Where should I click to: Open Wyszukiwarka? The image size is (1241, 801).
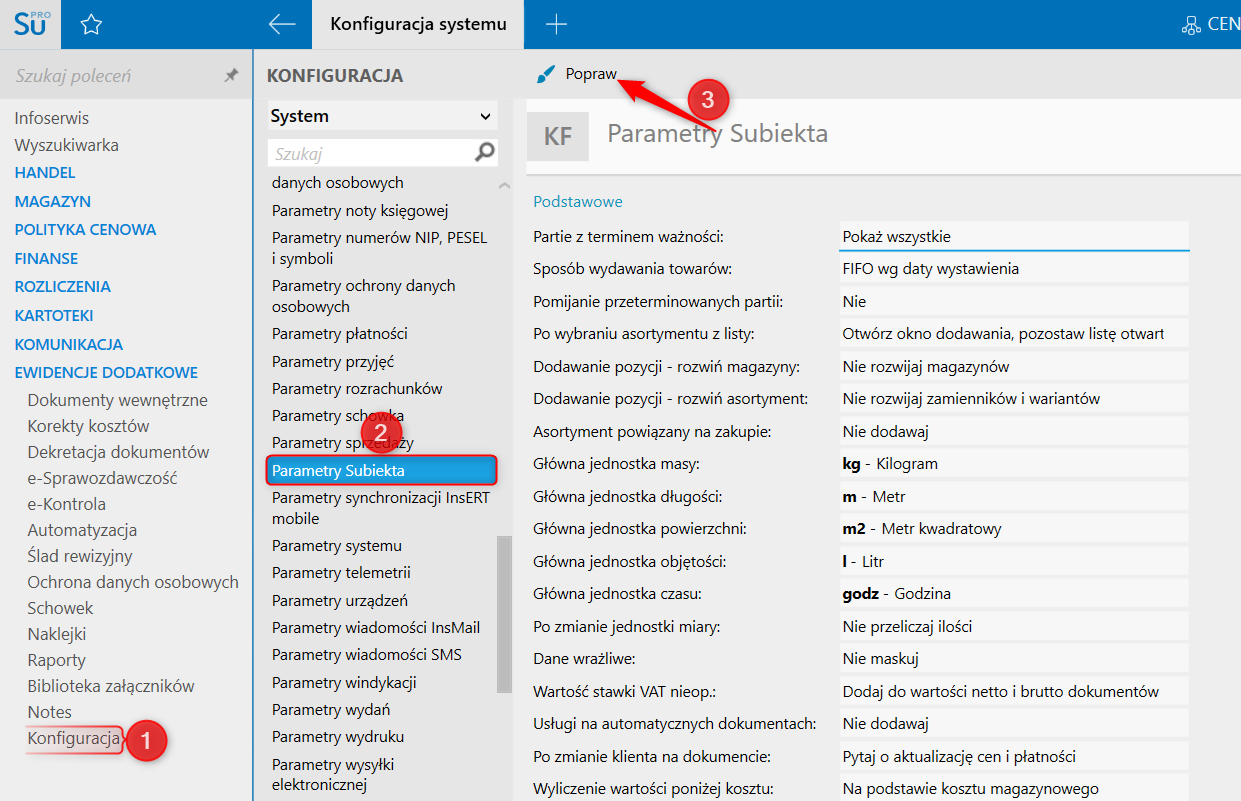pos(66,145)
